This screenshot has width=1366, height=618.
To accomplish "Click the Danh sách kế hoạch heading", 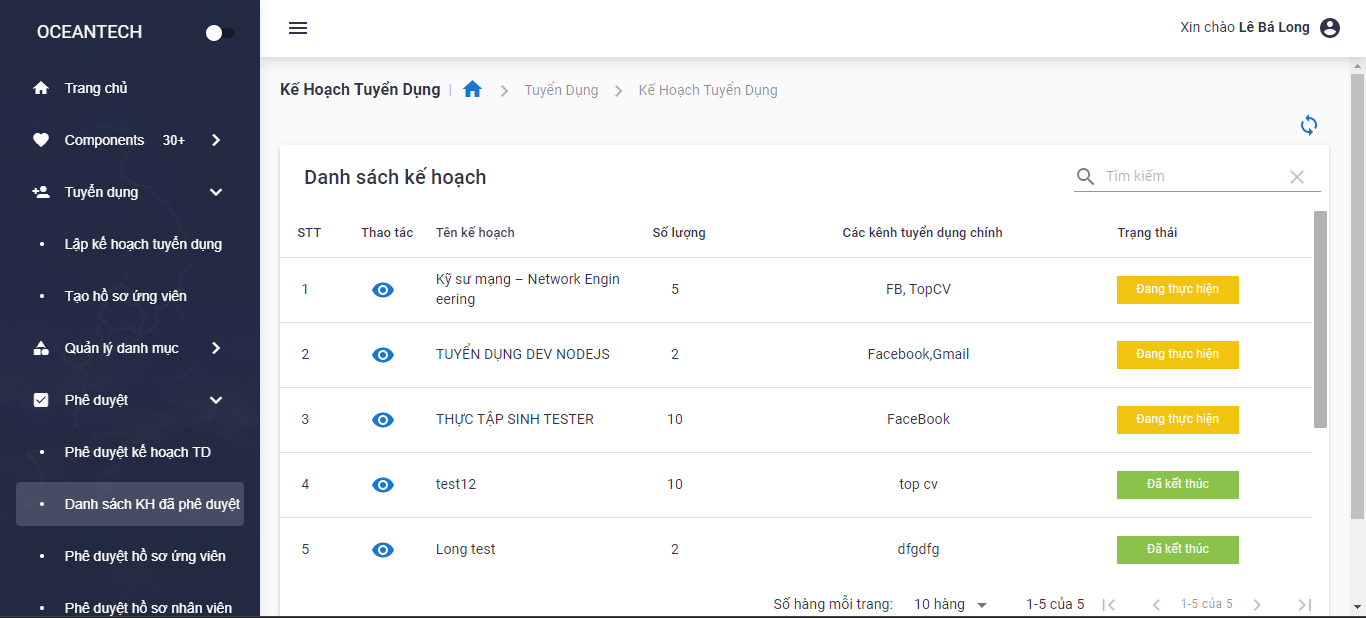I will (x=395, y=177).
